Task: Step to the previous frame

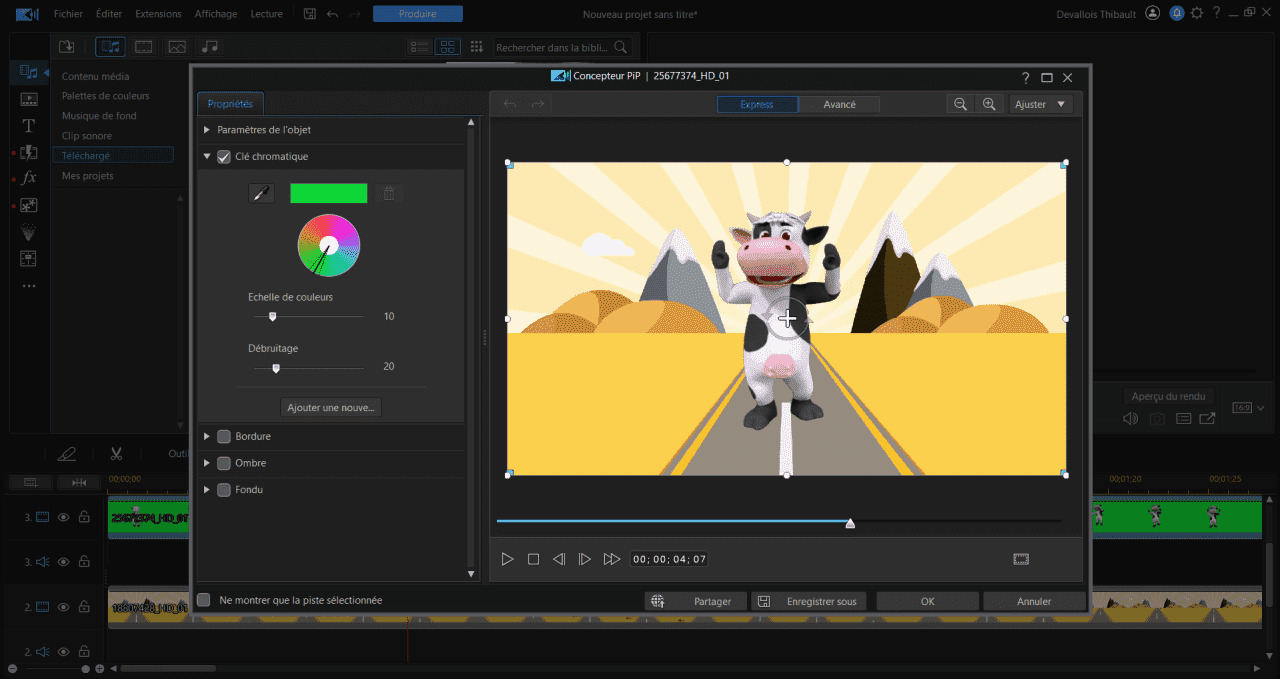Action: (559, 559)
